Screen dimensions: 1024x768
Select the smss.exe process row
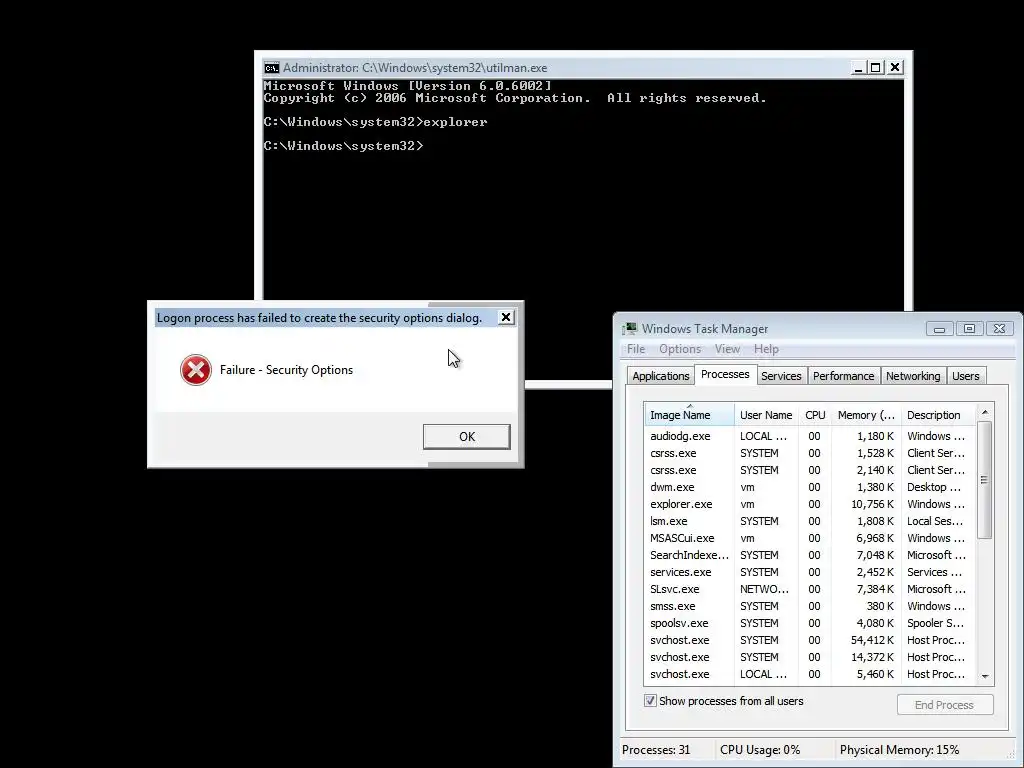pos(810,605)
